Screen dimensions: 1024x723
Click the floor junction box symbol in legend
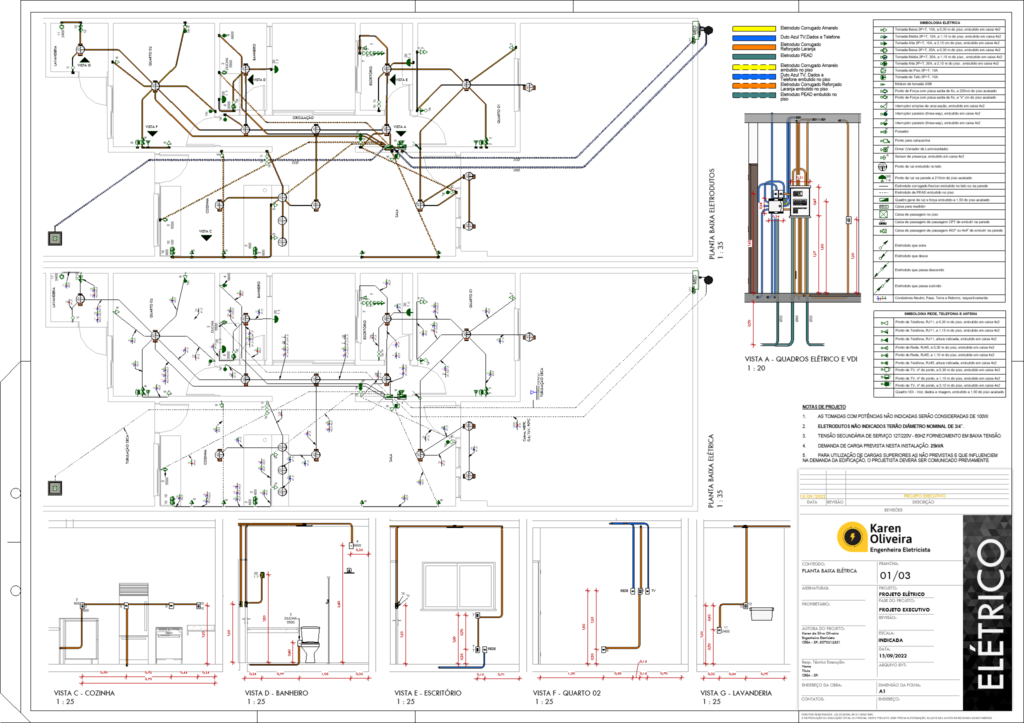(883, 215)
